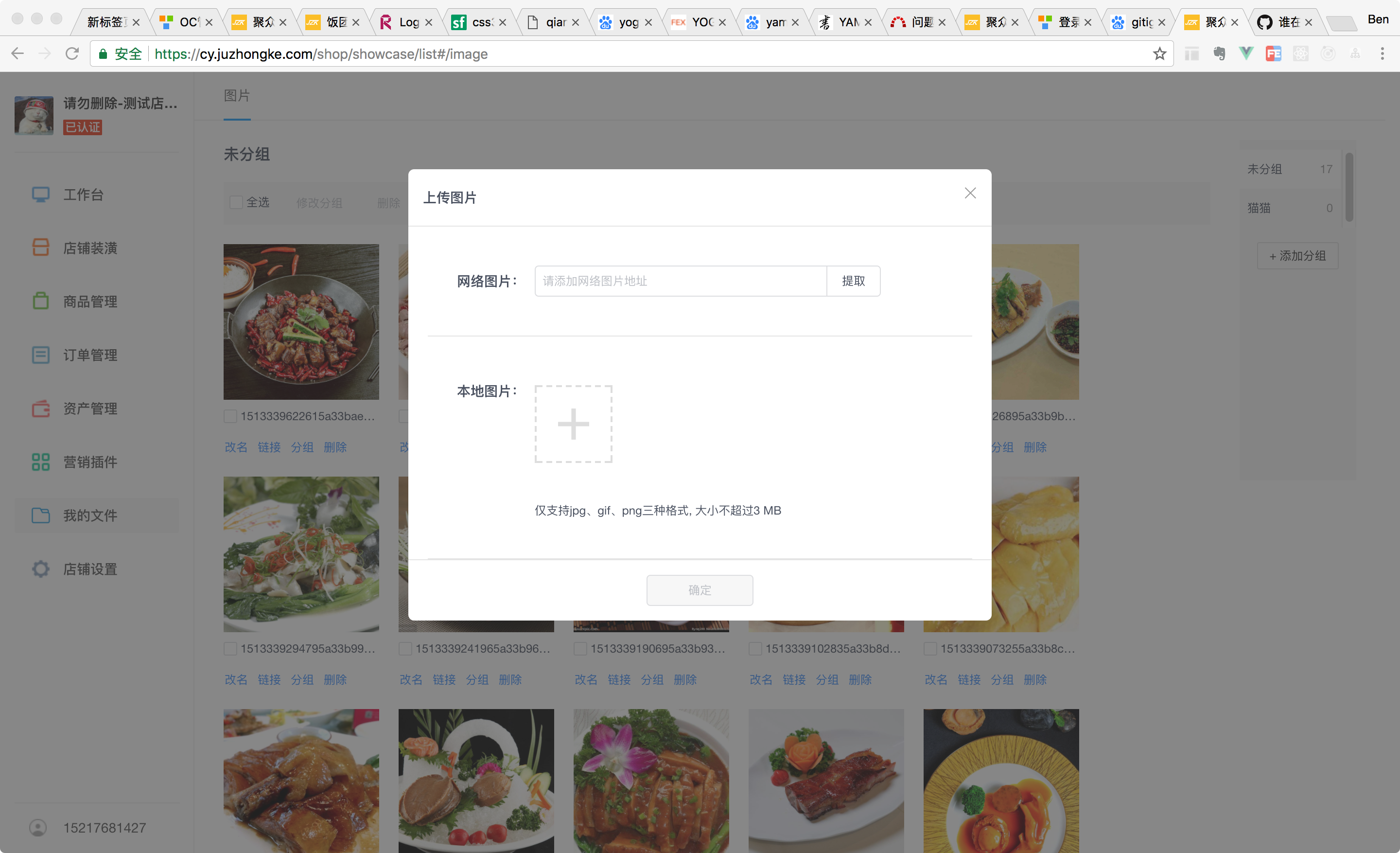Click 改名 under image 1513339073255a33b8c

936,680
